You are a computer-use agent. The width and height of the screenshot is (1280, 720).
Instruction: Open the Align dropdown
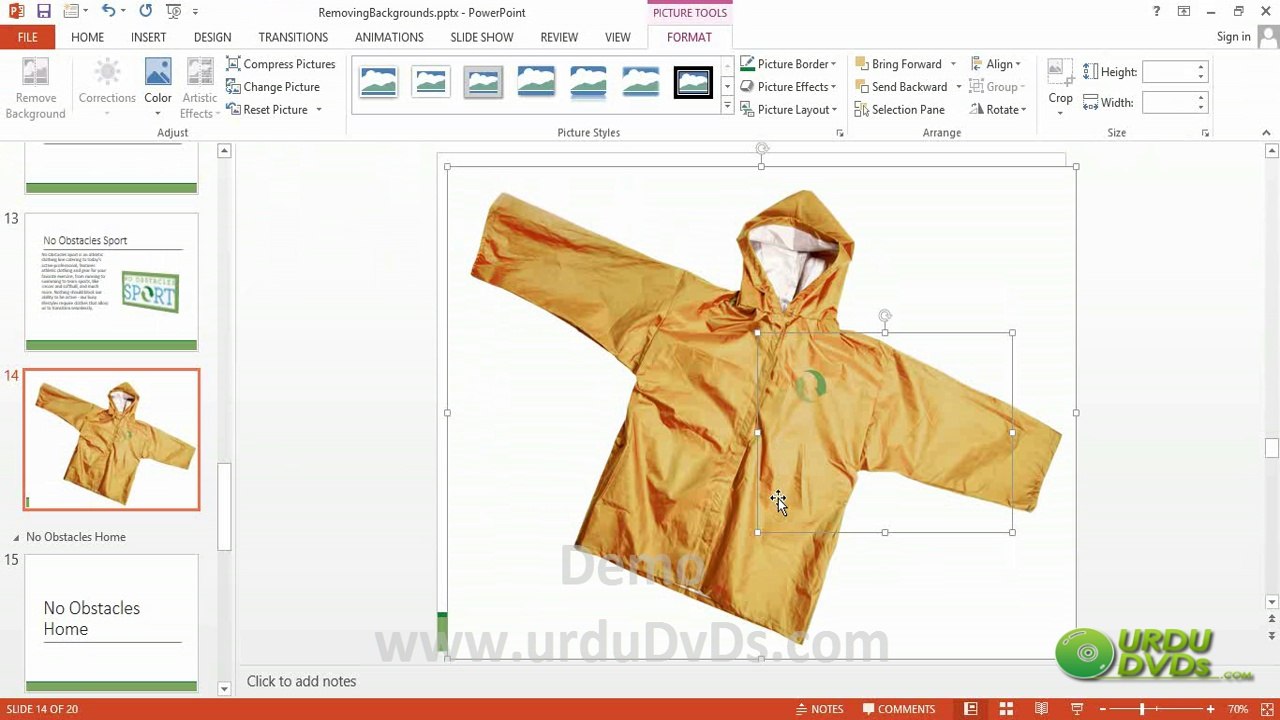(x=996, y=64)
